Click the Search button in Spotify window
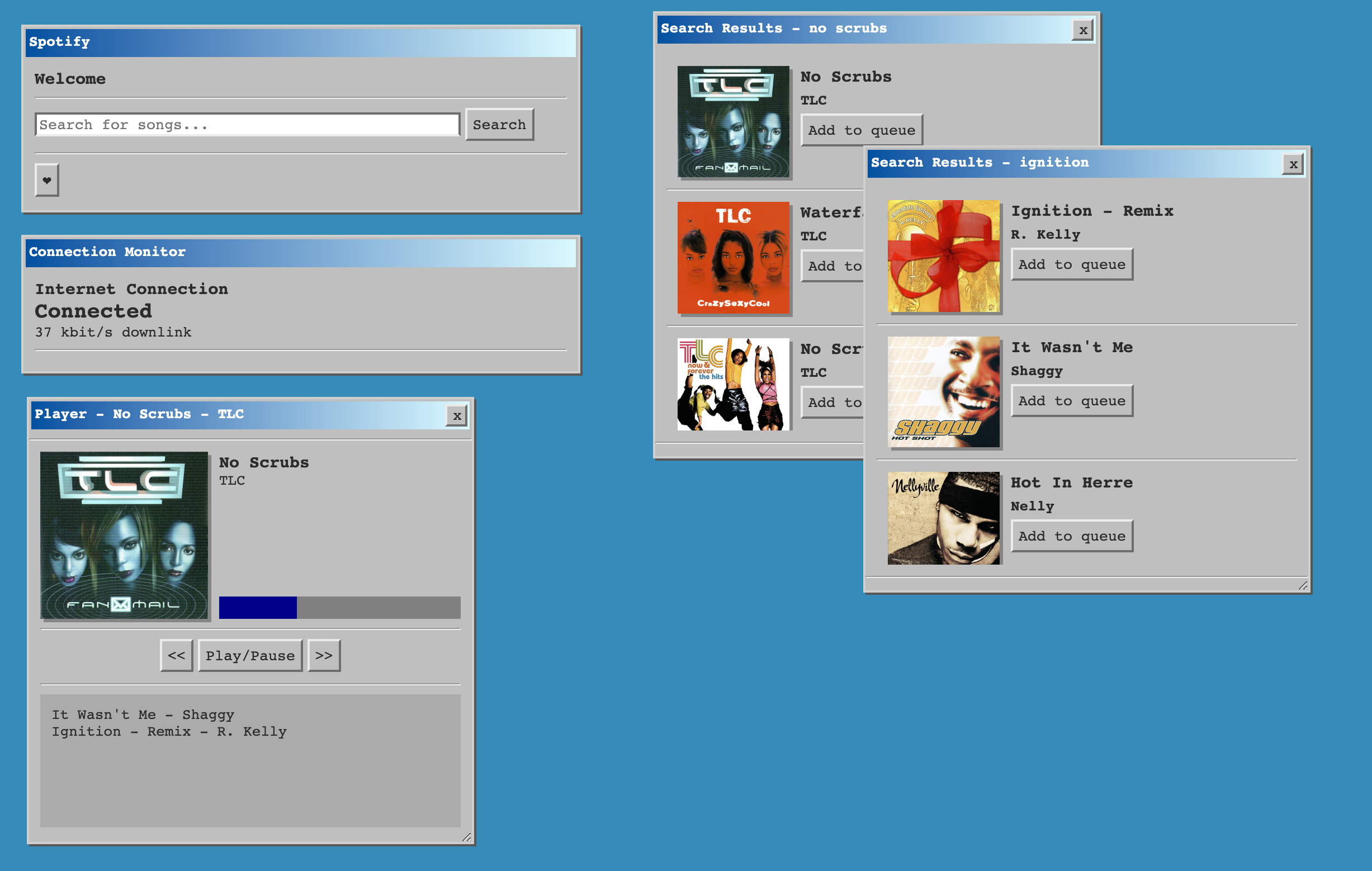The width and height of the screenshot is (1372, 871). [x=499, y=124]
